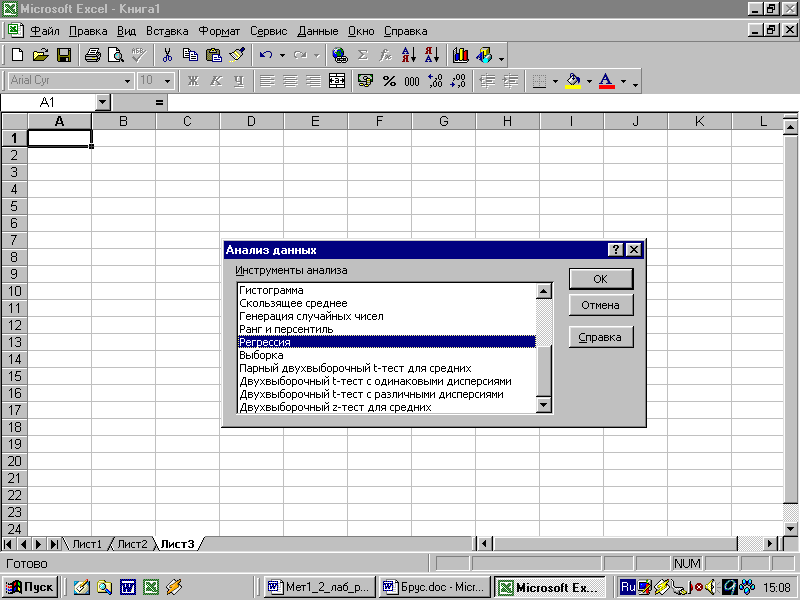
Task: Click Sort Ascending icon
Action: [x=409, y=55]
